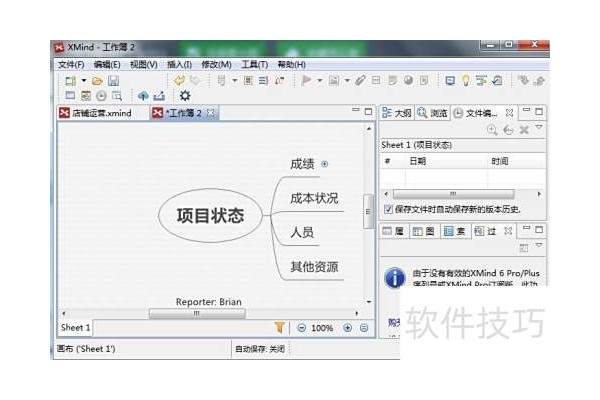Click the paperclip attachment icon
600x400 pixels.
360,80
